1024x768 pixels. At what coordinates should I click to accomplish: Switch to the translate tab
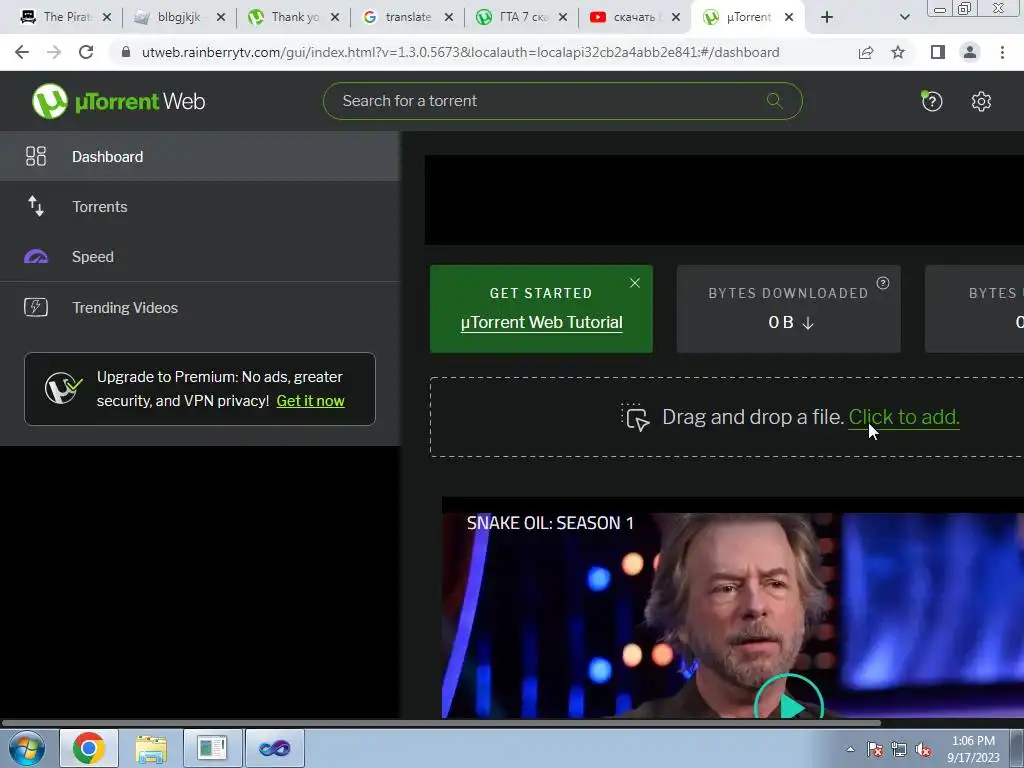pyautogui.click(x=408, y=18)
